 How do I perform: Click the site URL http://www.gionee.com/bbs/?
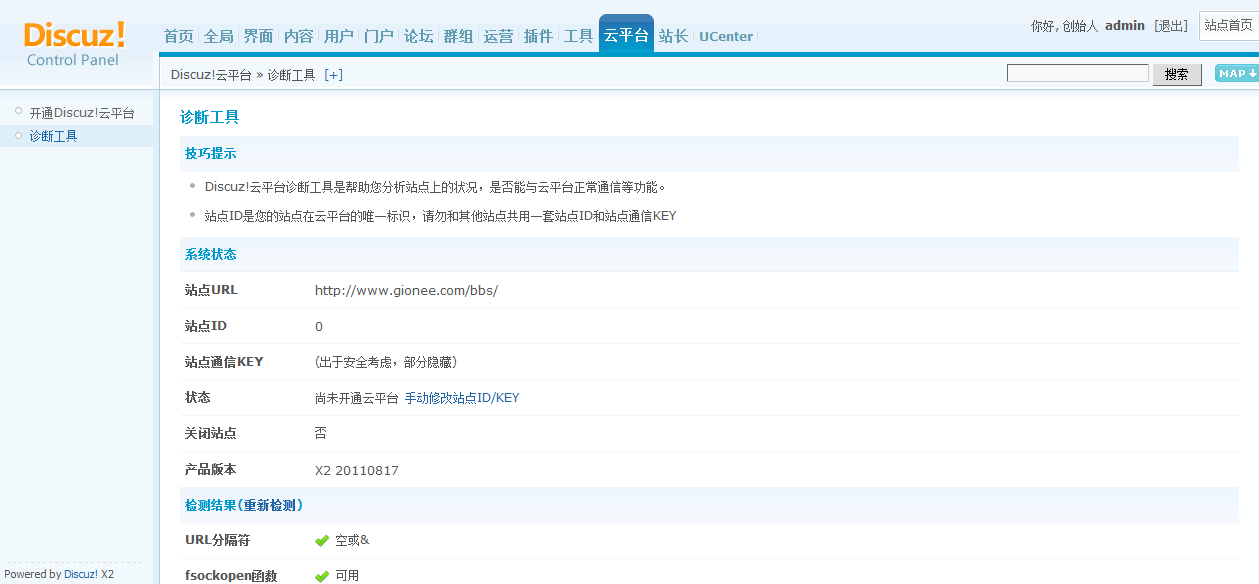pyautogui.click(x=406, y=291)
